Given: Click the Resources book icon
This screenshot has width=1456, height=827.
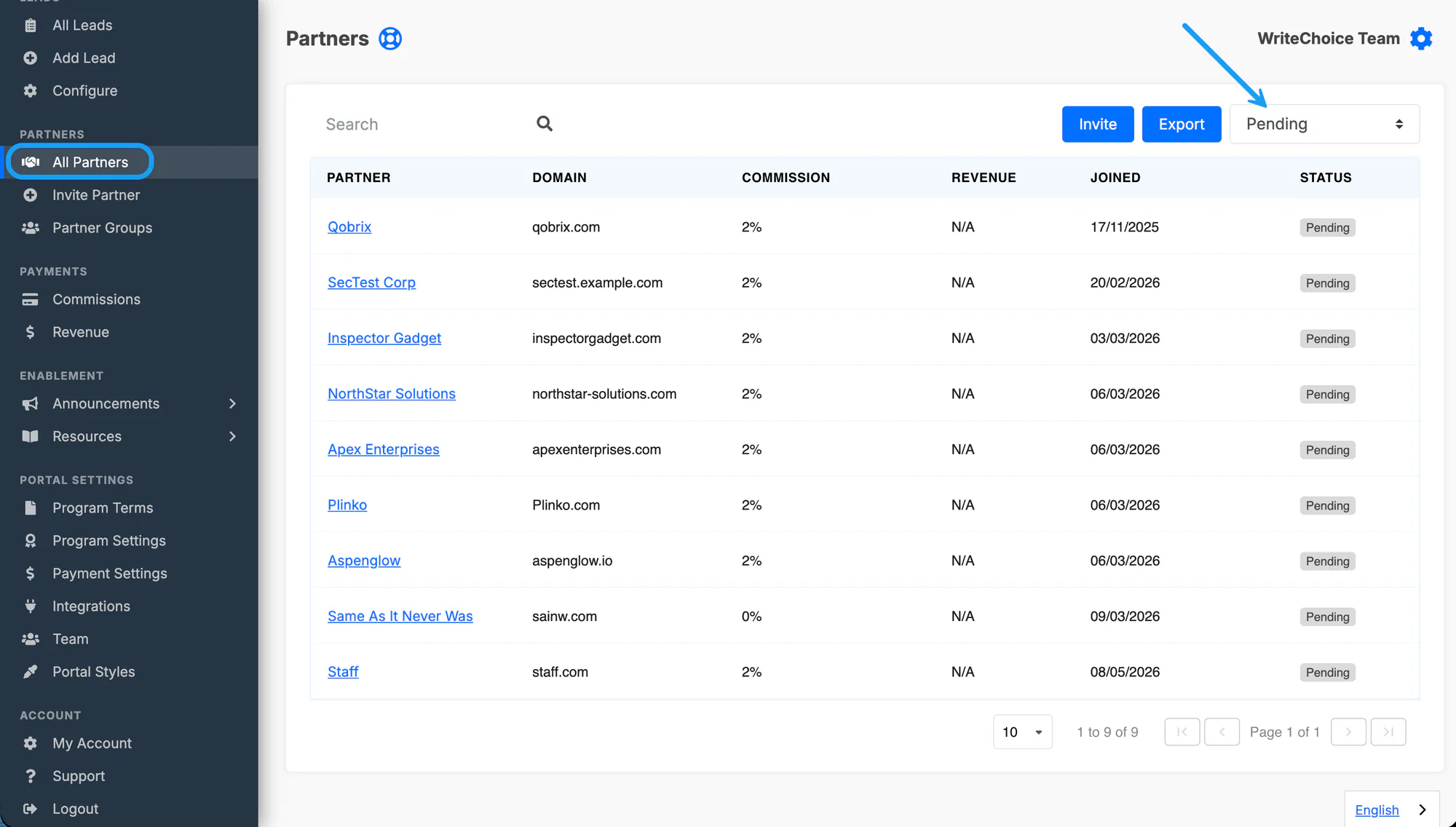Looking at the screenshot, I should pyautogui.click(x=30, y=436).
